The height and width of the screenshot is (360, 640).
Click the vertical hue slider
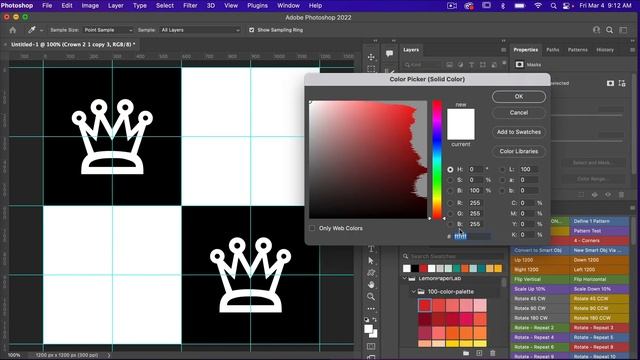(x=437, y=160)
